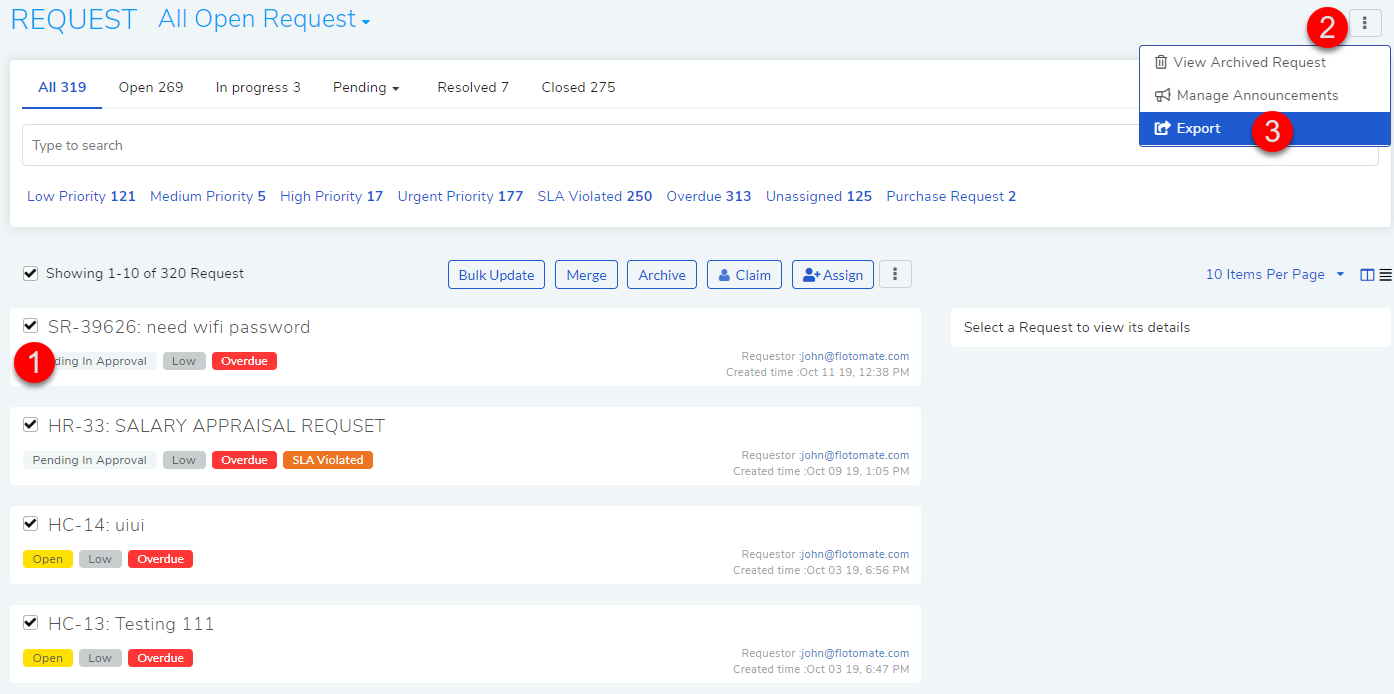Viewport: 1394px width, 694px height.
Task: Click the Bulk Update button
Action: coord(497,275)
